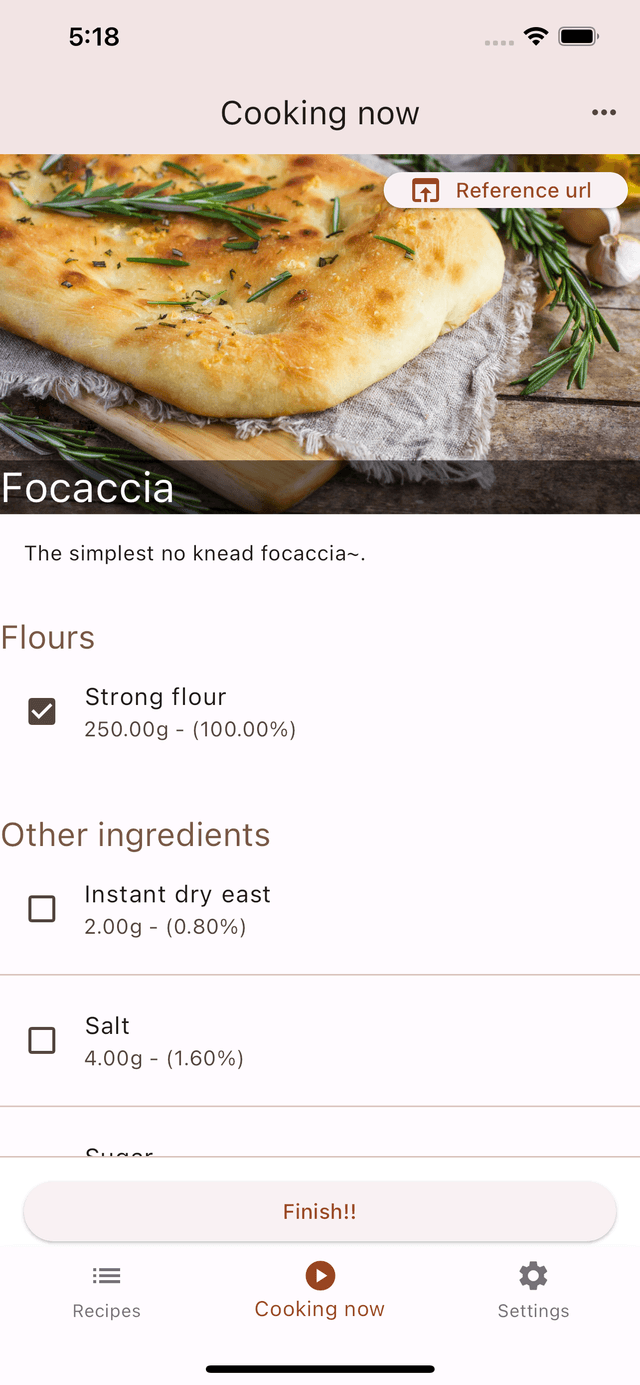640x1385 pixels.
Task: Tap the cellular signal dots indicator
Action: [x=497, y=40]
